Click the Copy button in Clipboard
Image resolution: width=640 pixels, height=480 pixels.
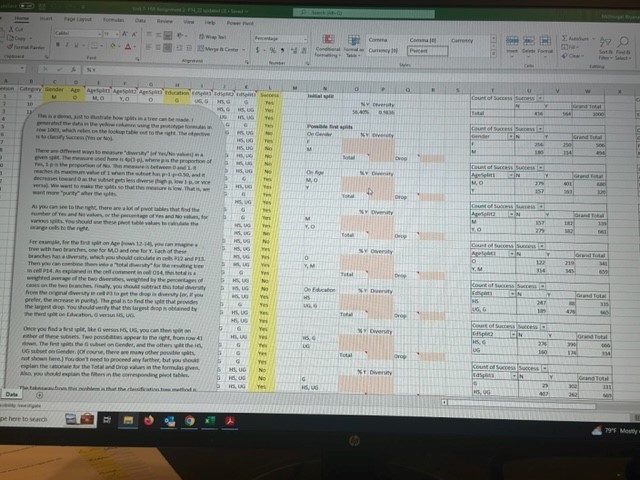coord(16,38)
